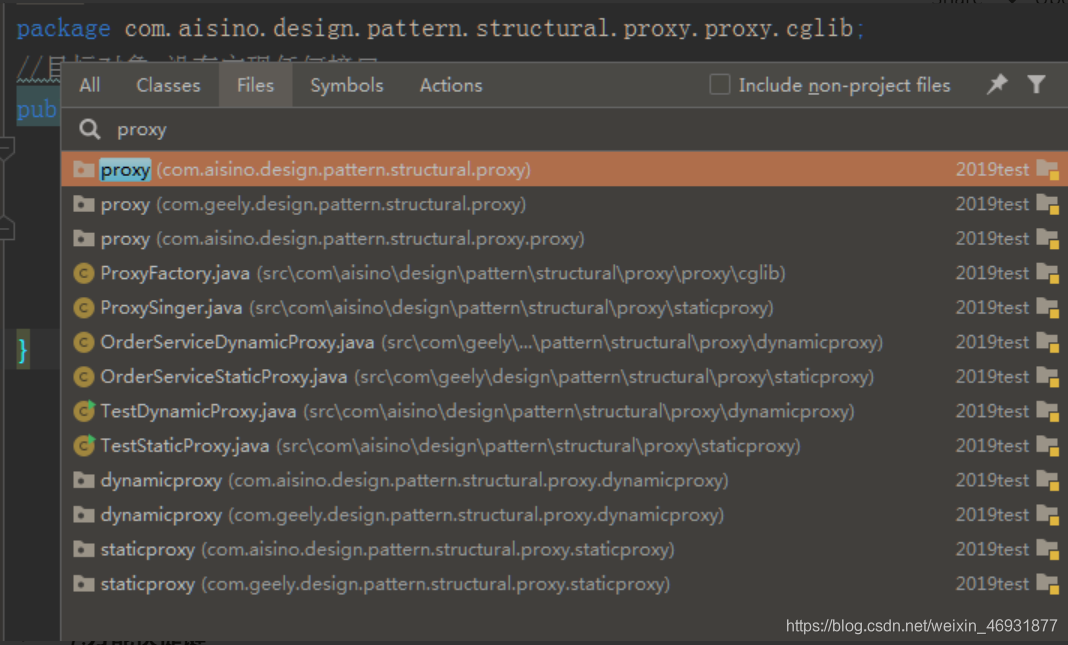Enable Include non-project files checkbox
Viewport: 1068px width, 645px height.
click(720, 84)
